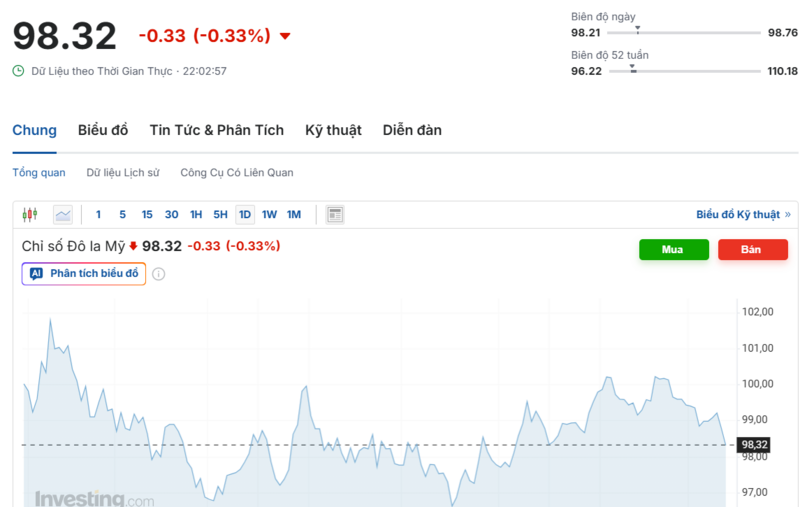Click the Investing.com logo watermark
This screenshot has width=800, height=507.
pos(94,498)
